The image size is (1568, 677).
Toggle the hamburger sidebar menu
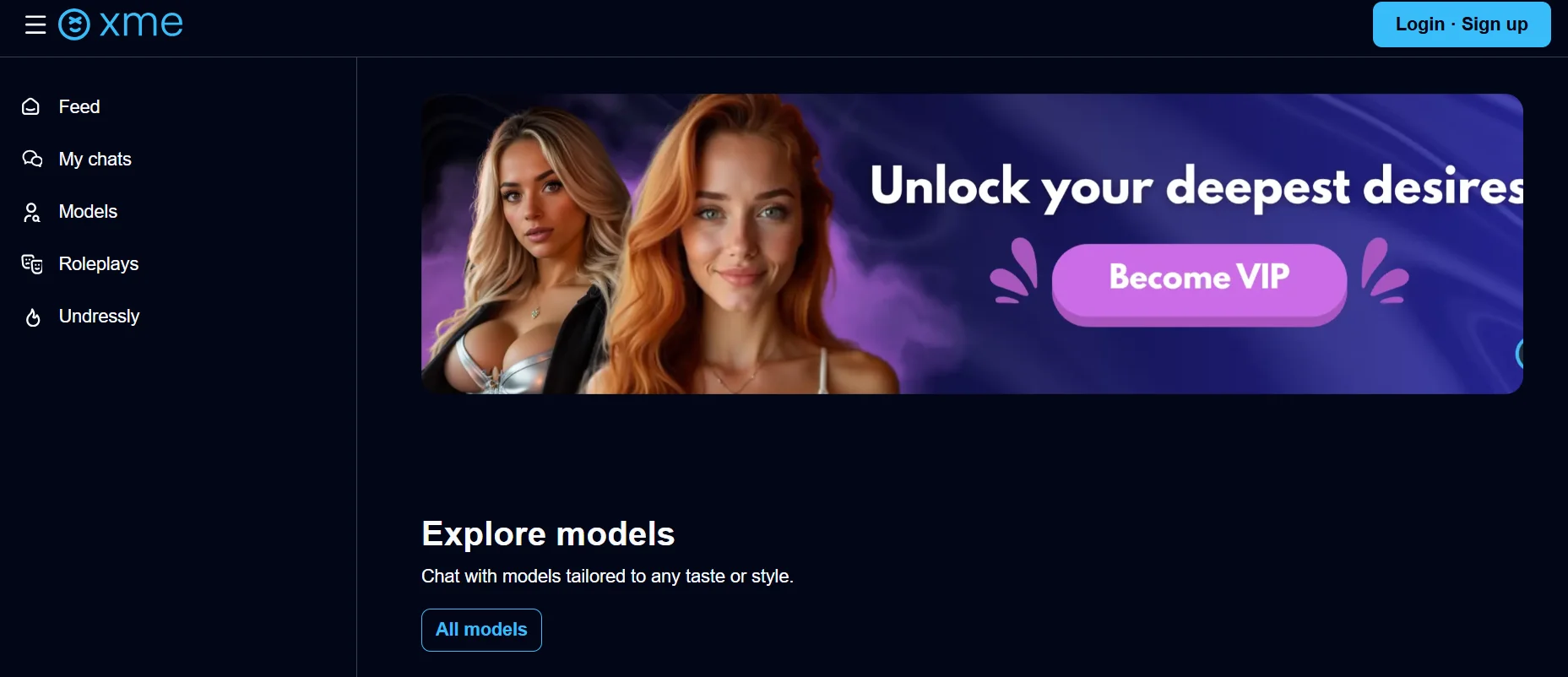(35, 24)
